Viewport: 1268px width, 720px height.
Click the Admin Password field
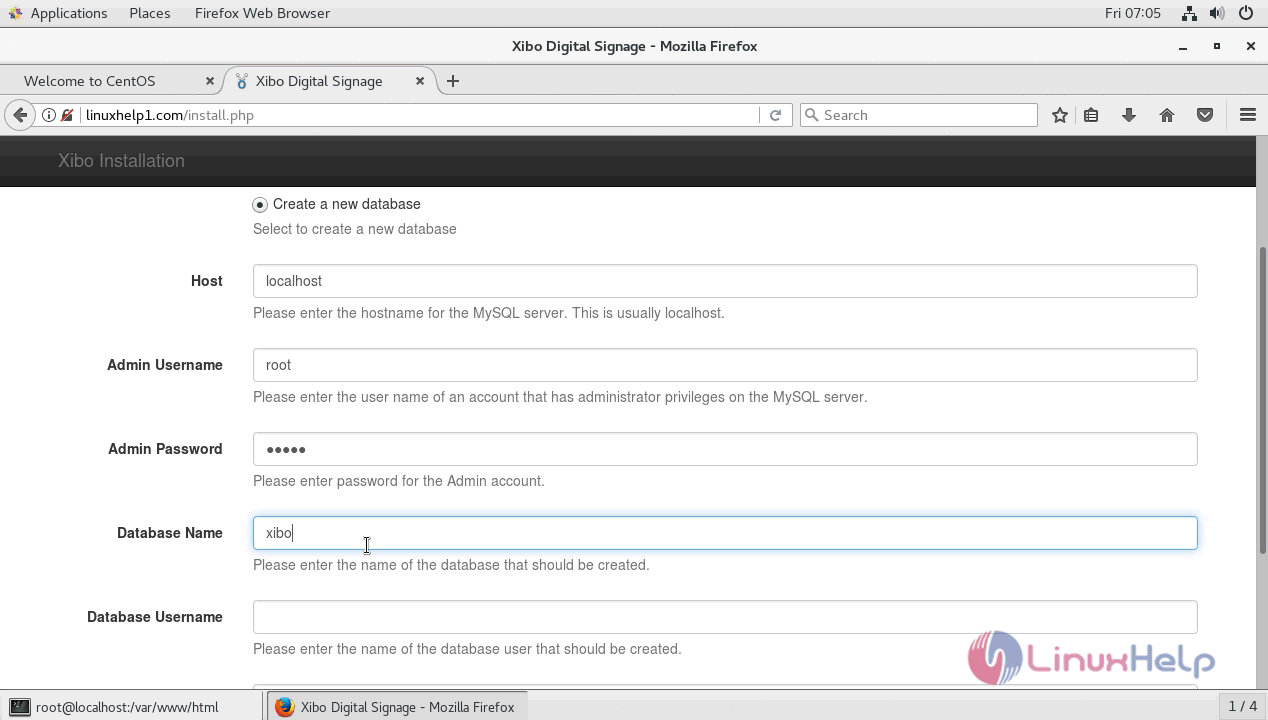pos(725,449)
